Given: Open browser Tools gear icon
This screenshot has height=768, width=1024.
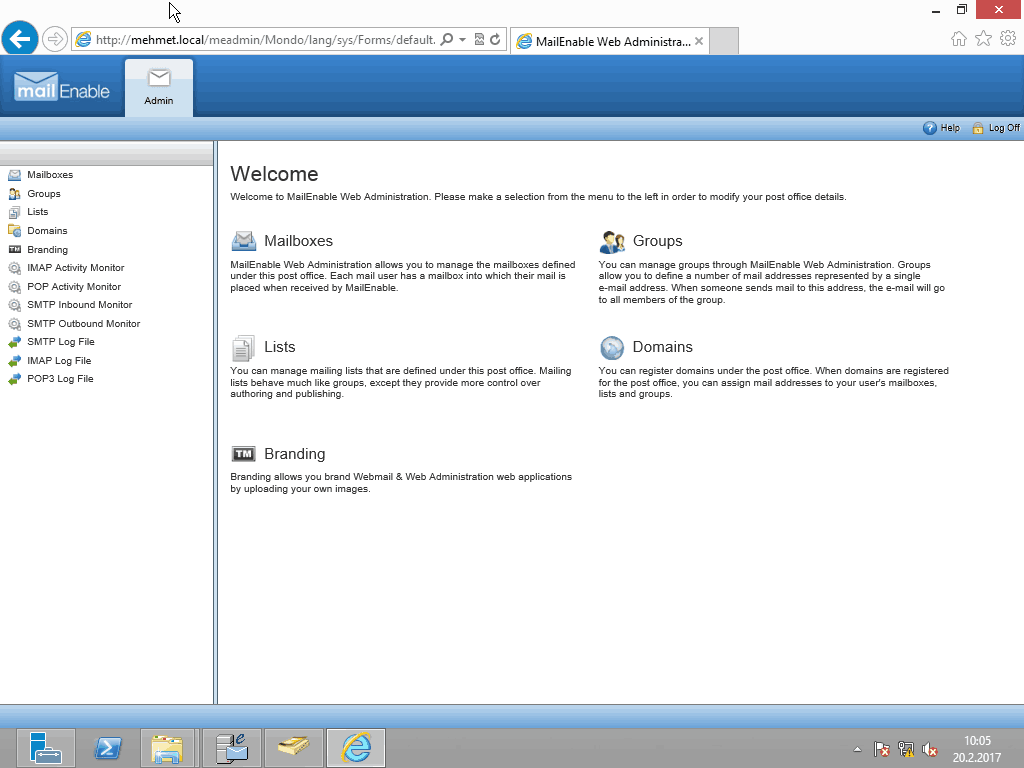Looking at the screenshot, I should tap(1008, 39).
